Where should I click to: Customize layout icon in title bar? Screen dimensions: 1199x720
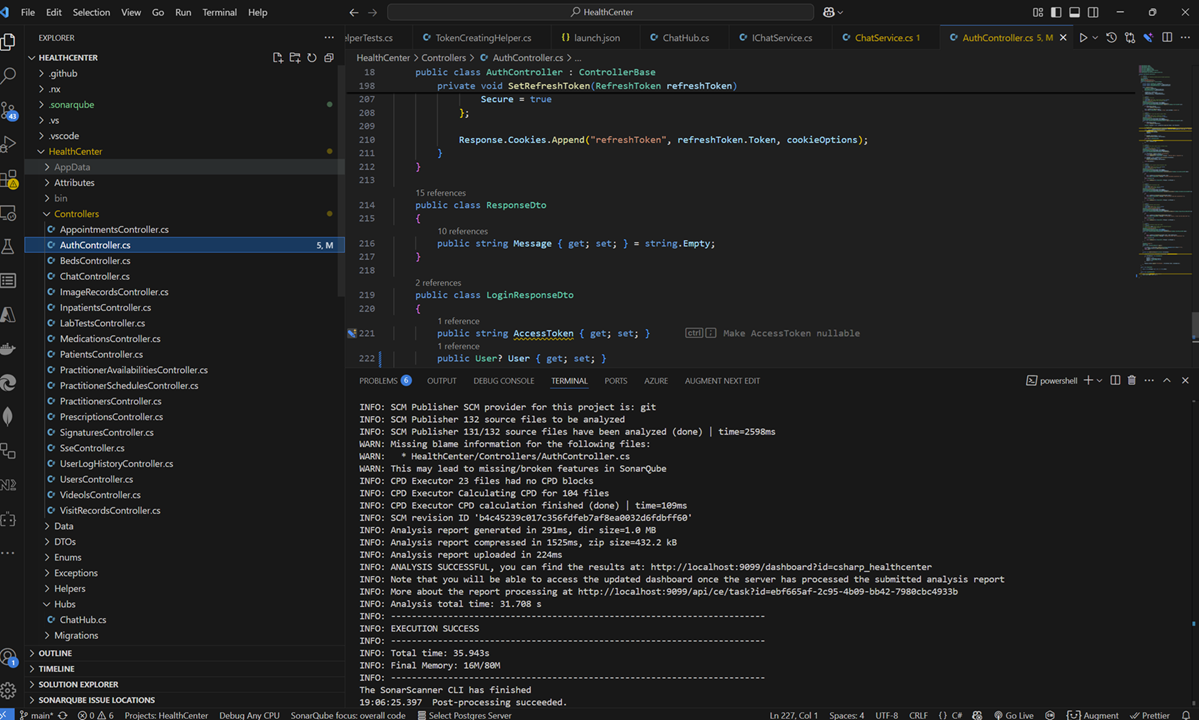click(x=1038, y=12)
